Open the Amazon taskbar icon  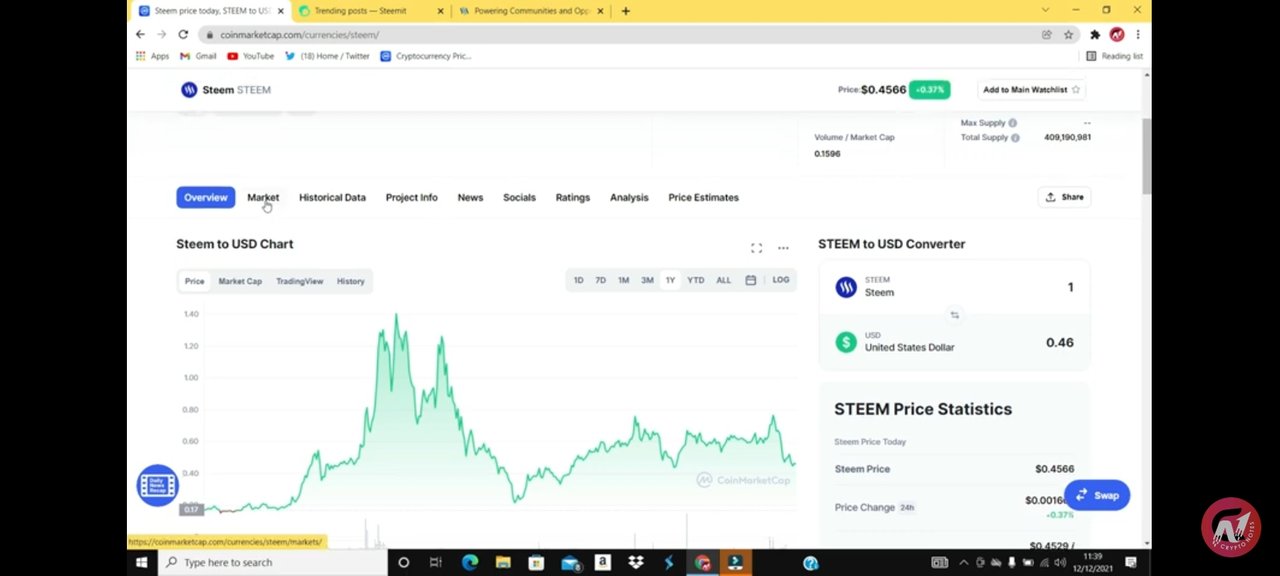(602, 563)
